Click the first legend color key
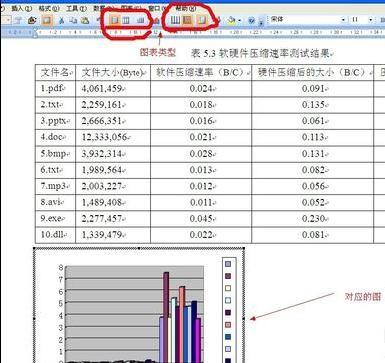Viewport: 385px width, 363px height. point(228,264)
